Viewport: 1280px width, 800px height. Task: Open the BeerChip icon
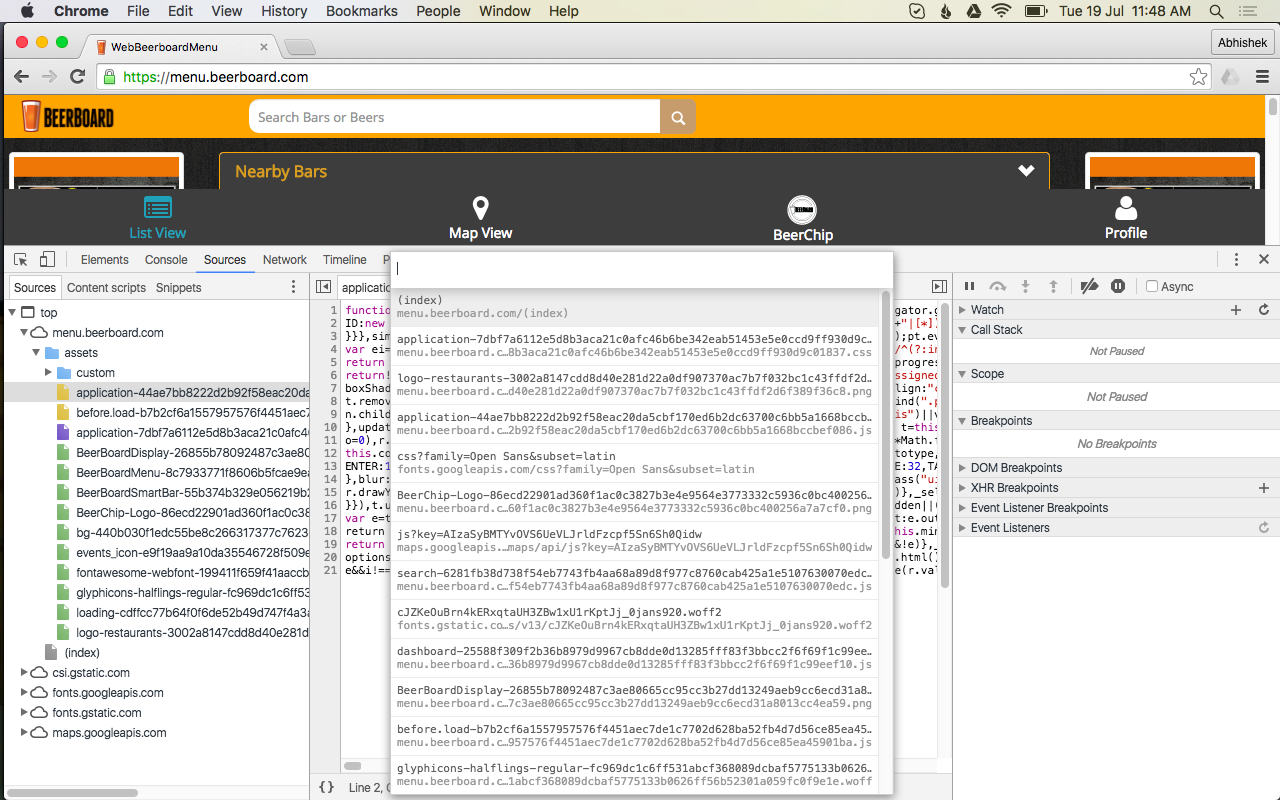coord(802,209)
